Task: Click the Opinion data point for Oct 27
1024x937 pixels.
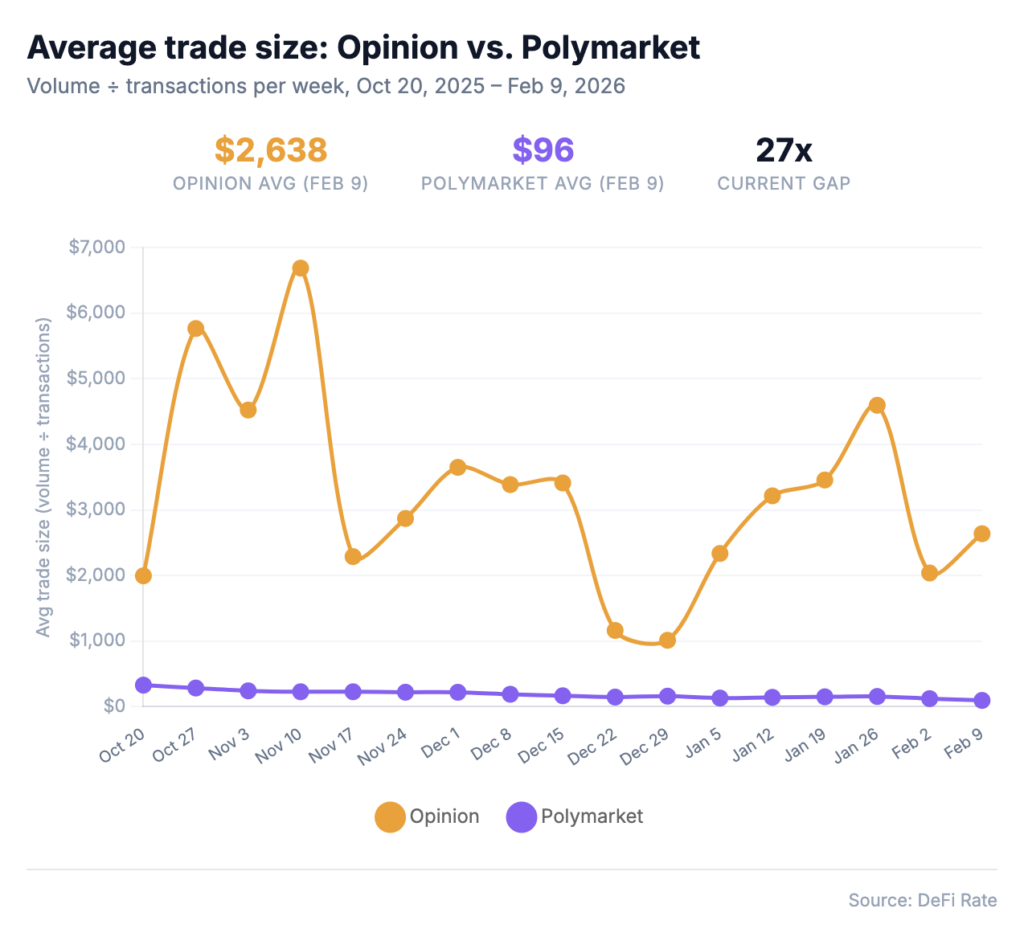Action: tap(196, 328)
